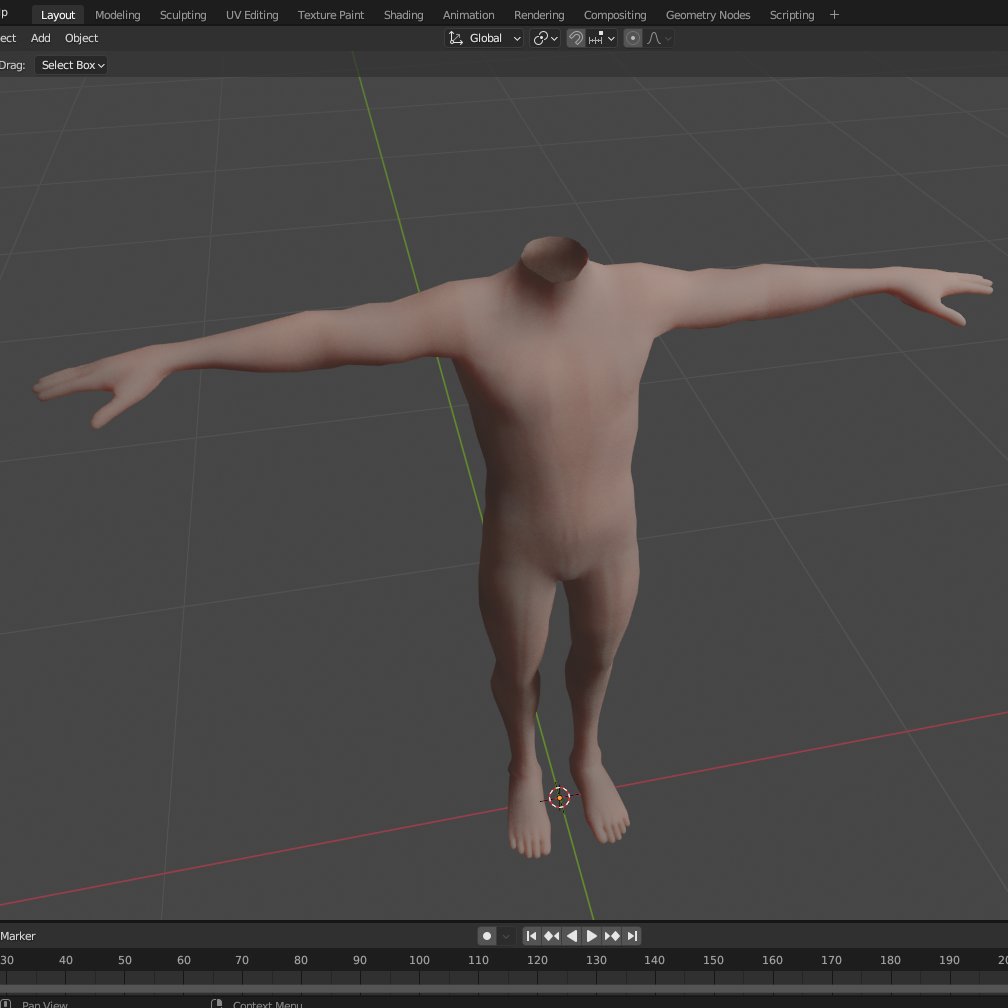Viewport: 1008px width, 1008px height.
Task: Jump to next keyframe
Action: (612, 936)
